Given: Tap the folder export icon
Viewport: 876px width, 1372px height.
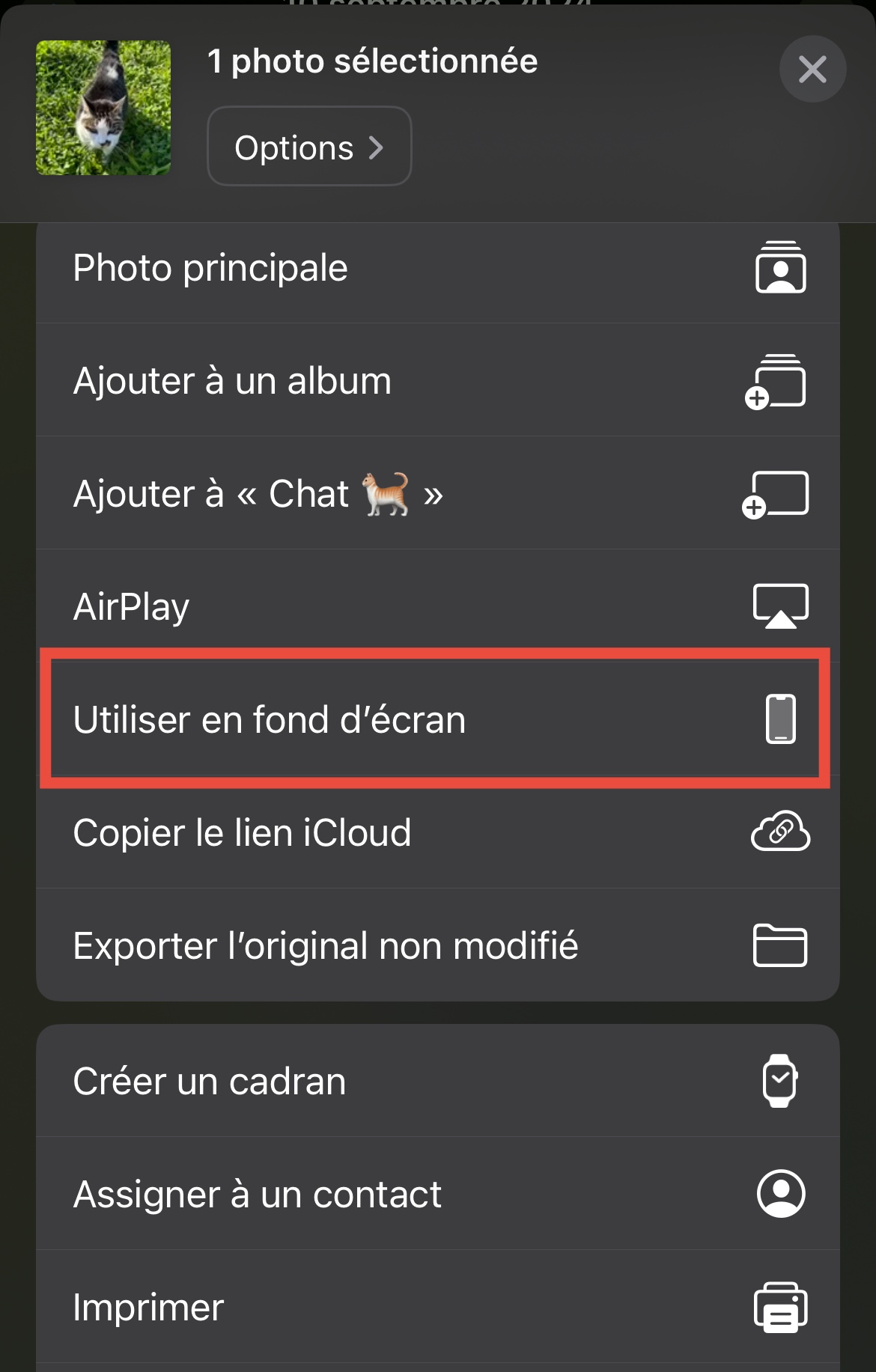Looking at the screenshot, I should 780,945.
